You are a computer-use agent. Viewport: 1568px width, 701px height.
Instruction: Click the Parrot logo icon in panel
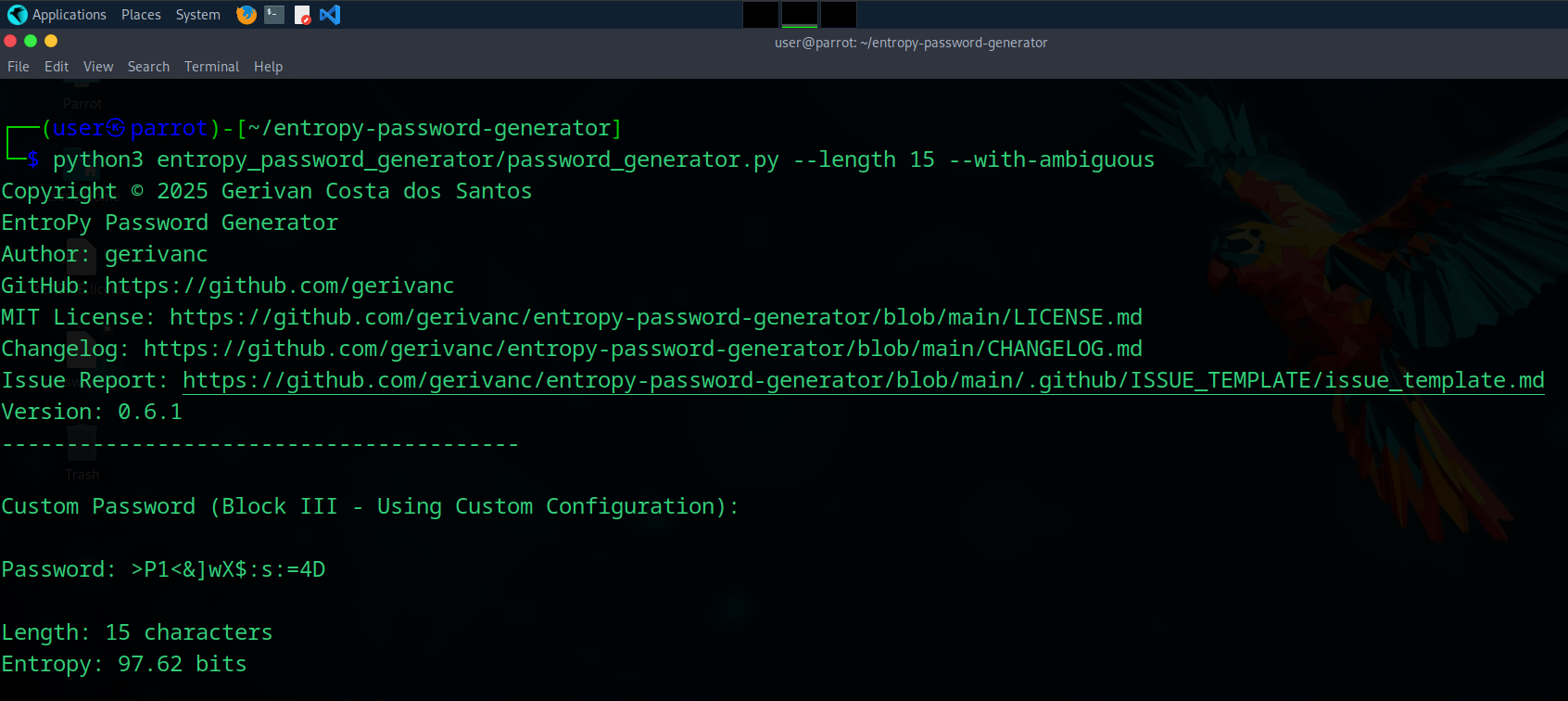coord(17,15)
